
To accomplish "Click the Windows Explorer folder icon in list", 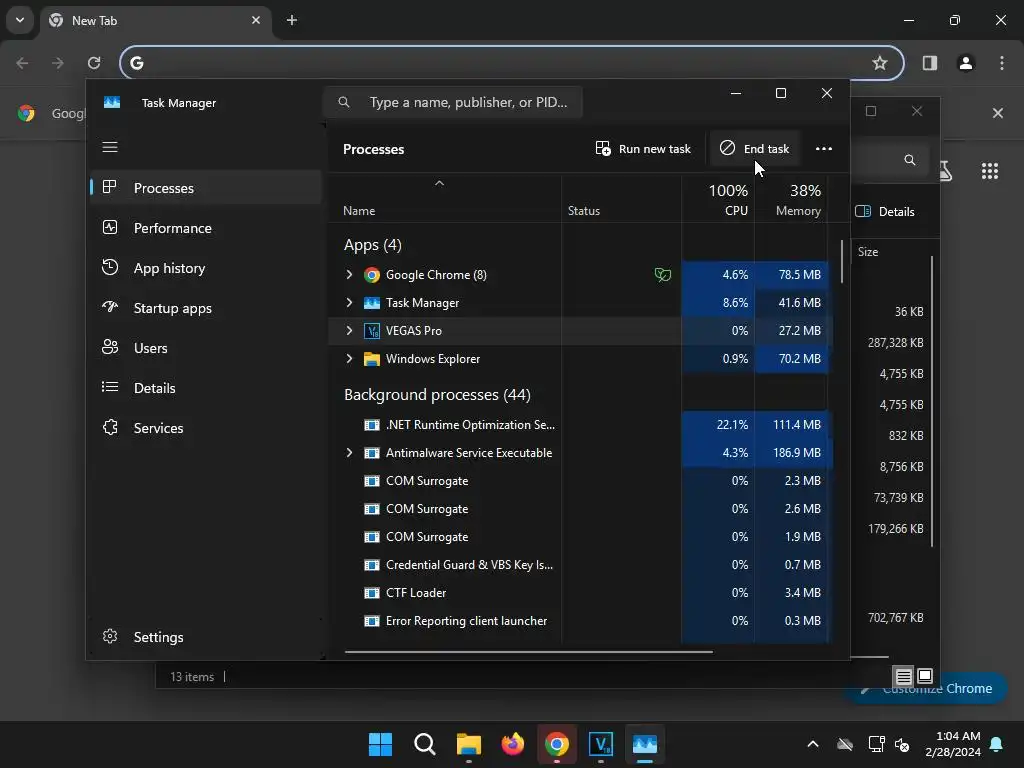I will (x=372, y=359).
